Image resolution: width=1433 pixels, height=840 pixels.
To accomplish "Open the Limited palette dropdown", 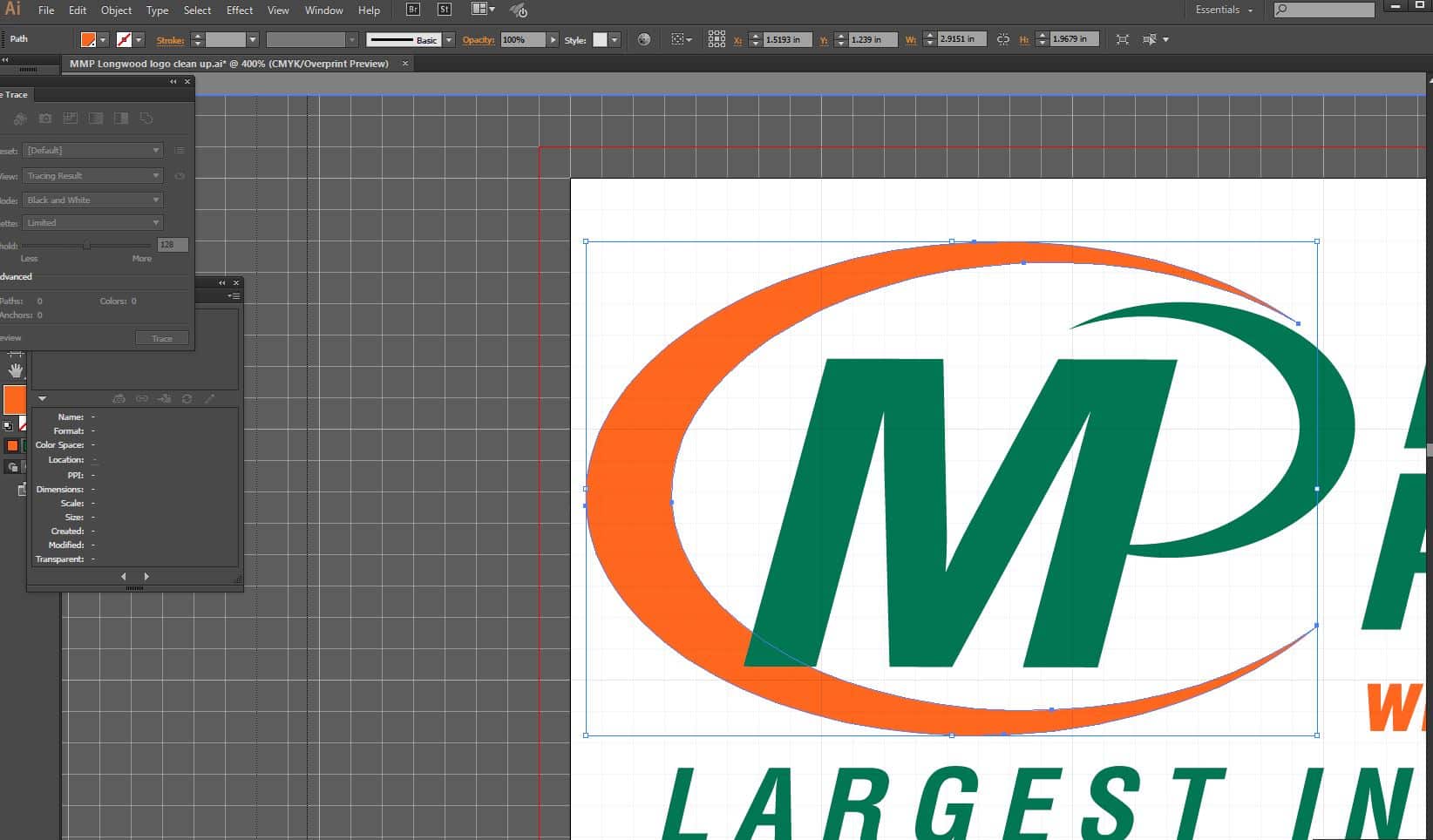I will [x=92, y=223].
